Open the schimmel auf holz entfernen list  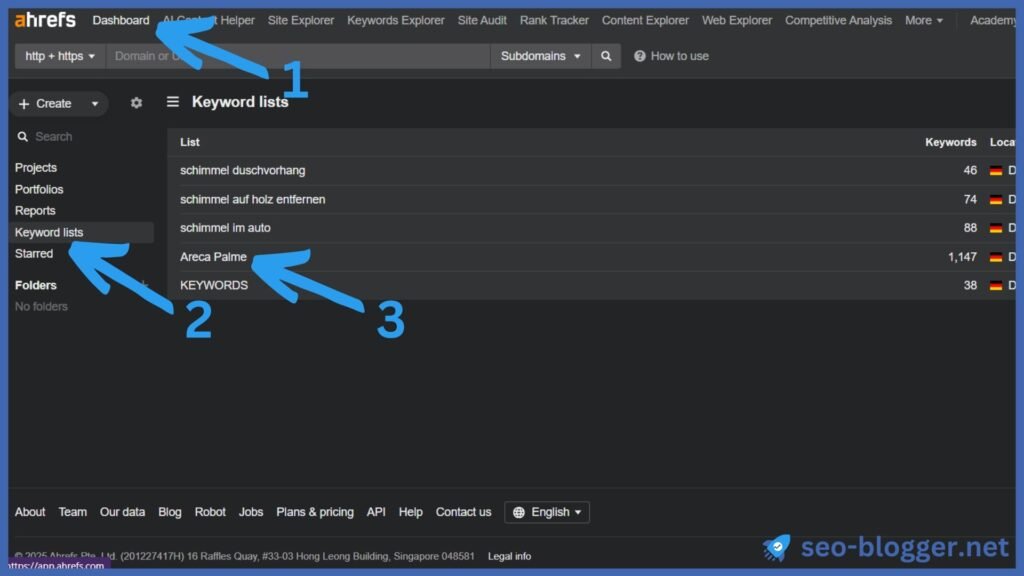coord(253,199)
